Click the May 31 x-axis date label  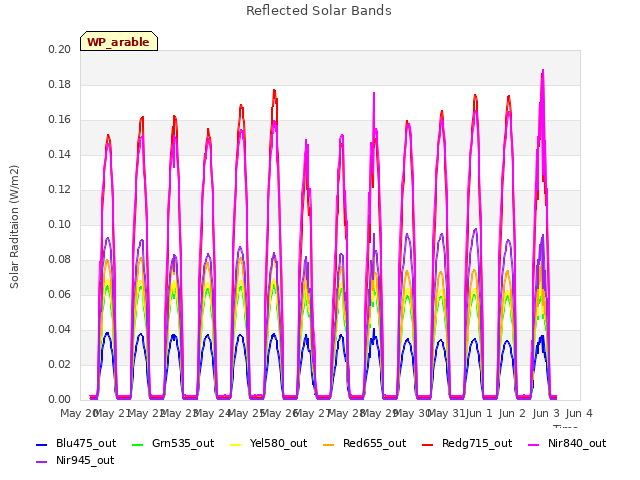tap(446, 413)
